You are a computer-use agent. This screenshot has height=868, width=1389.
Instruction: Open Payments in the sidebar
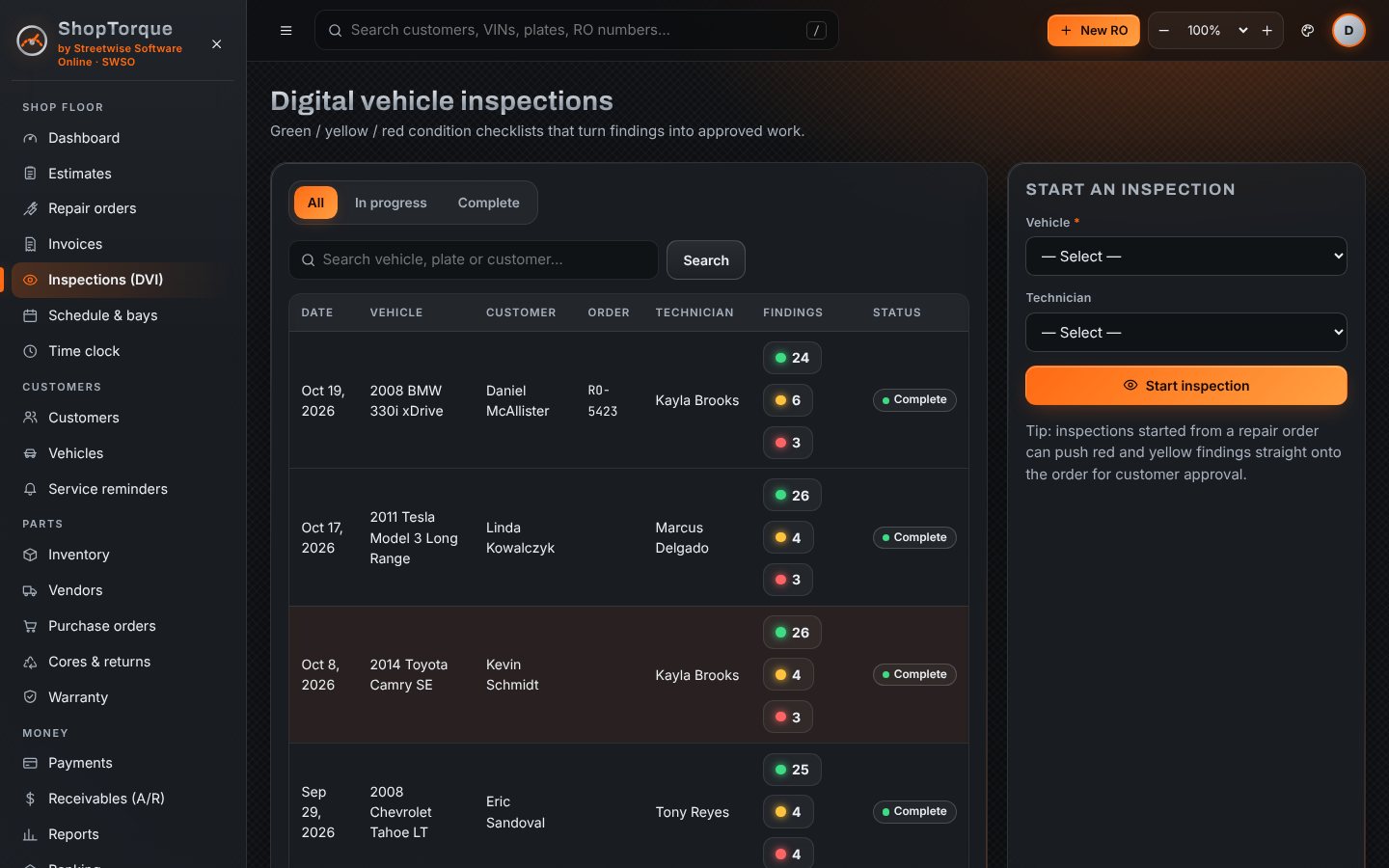click(x=119, y=763)
